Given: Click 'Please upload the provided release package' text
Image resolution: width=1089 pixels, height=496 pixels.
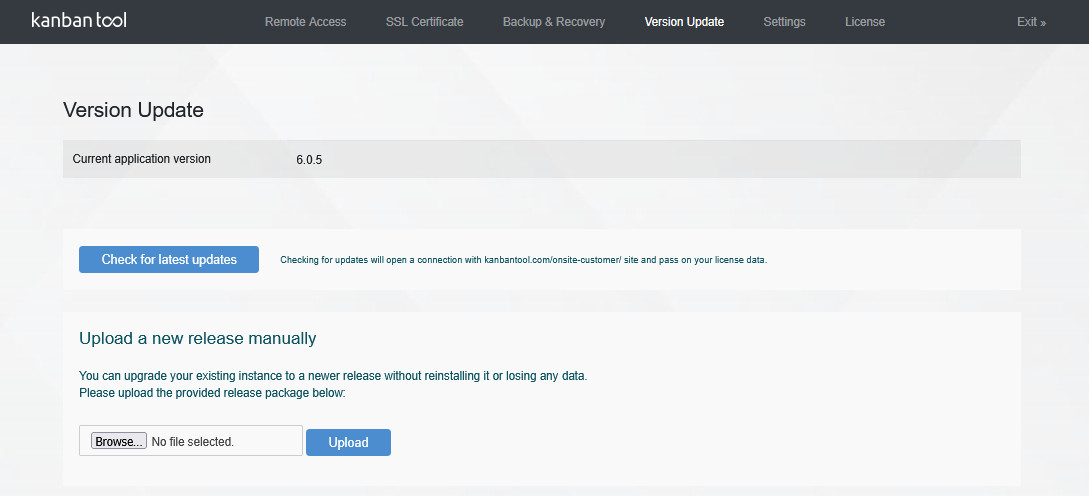Looking at the screenshot, I should pos(213,393).
